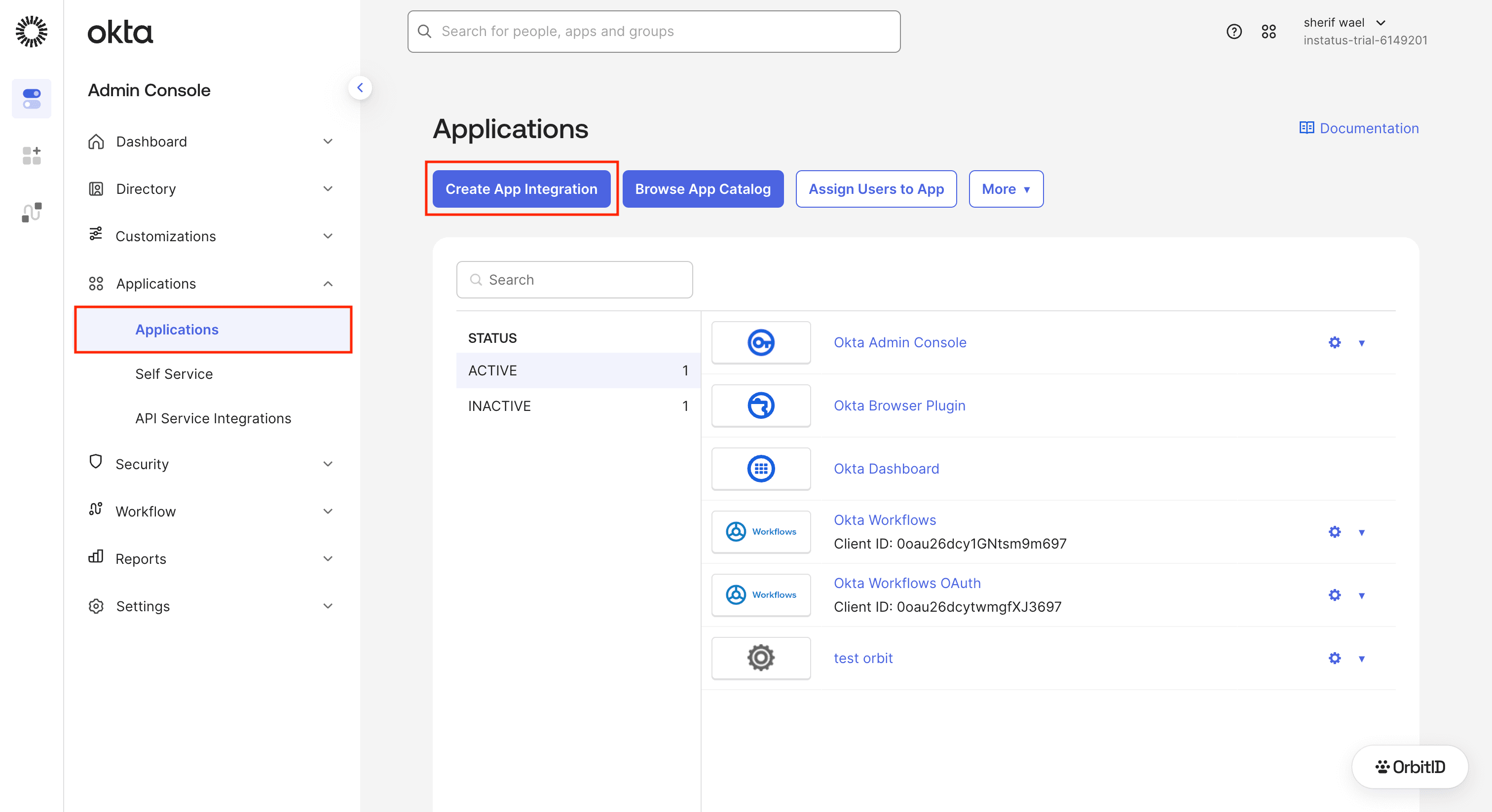
Task: Filter by ACTIVE status
Action: click(578, 370)
